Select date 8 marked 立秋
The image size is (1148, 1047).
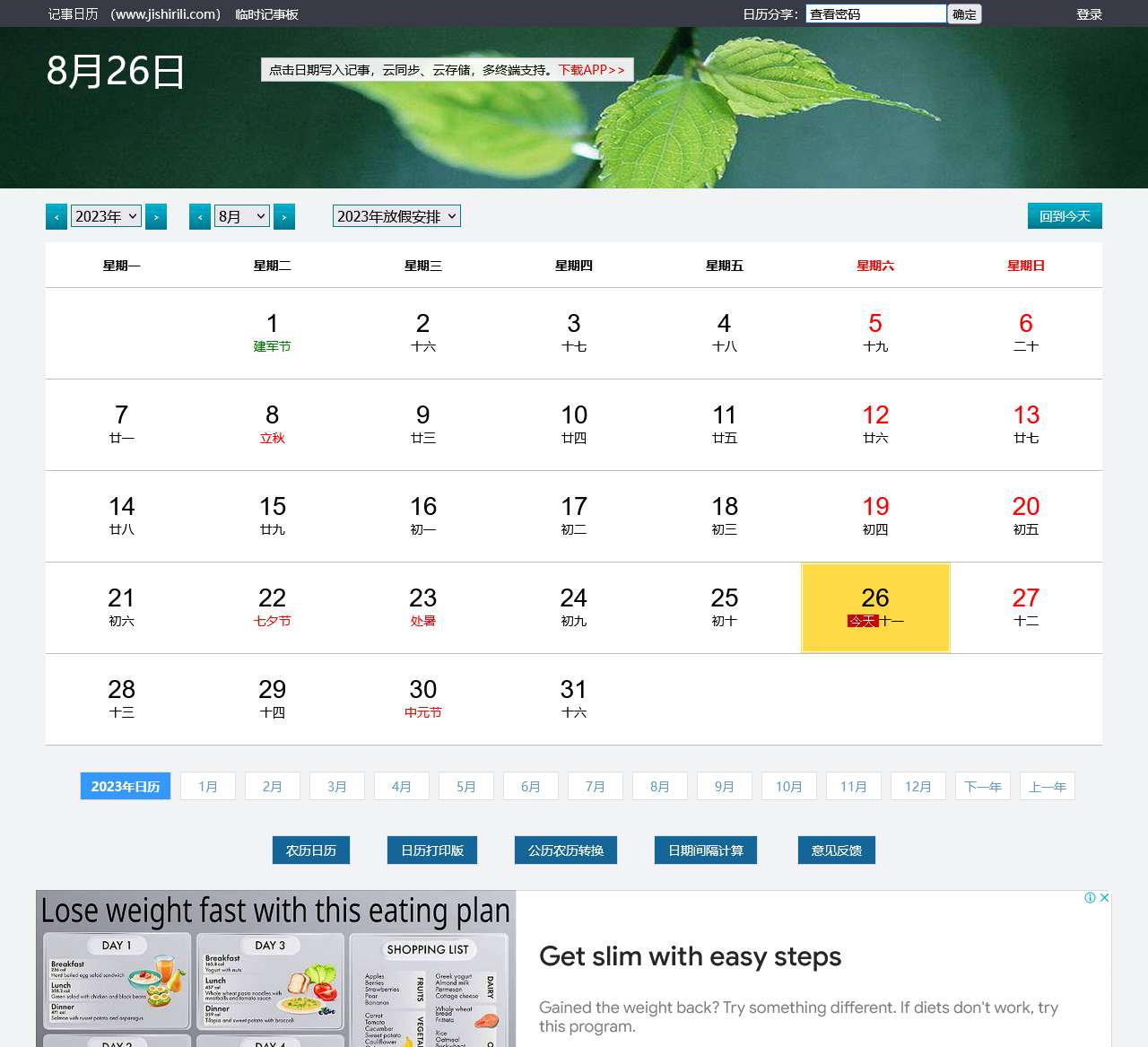coord(273,424)
